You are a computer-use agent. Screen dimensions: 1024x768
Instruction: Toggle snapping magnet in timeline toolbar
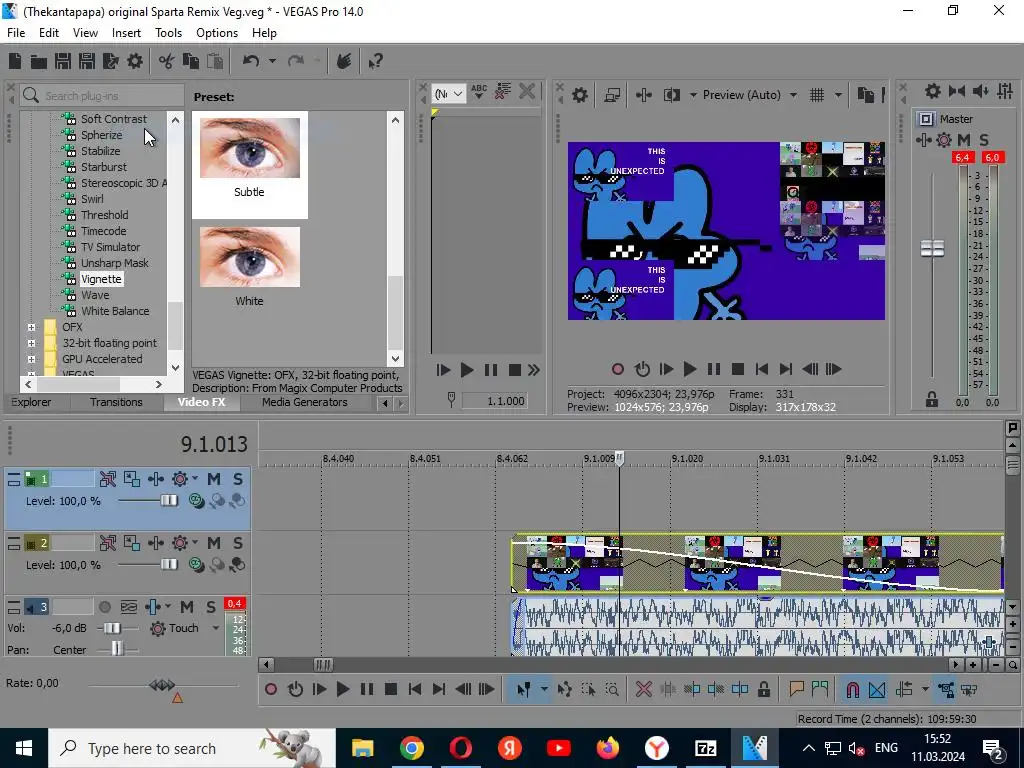(852, 689)
